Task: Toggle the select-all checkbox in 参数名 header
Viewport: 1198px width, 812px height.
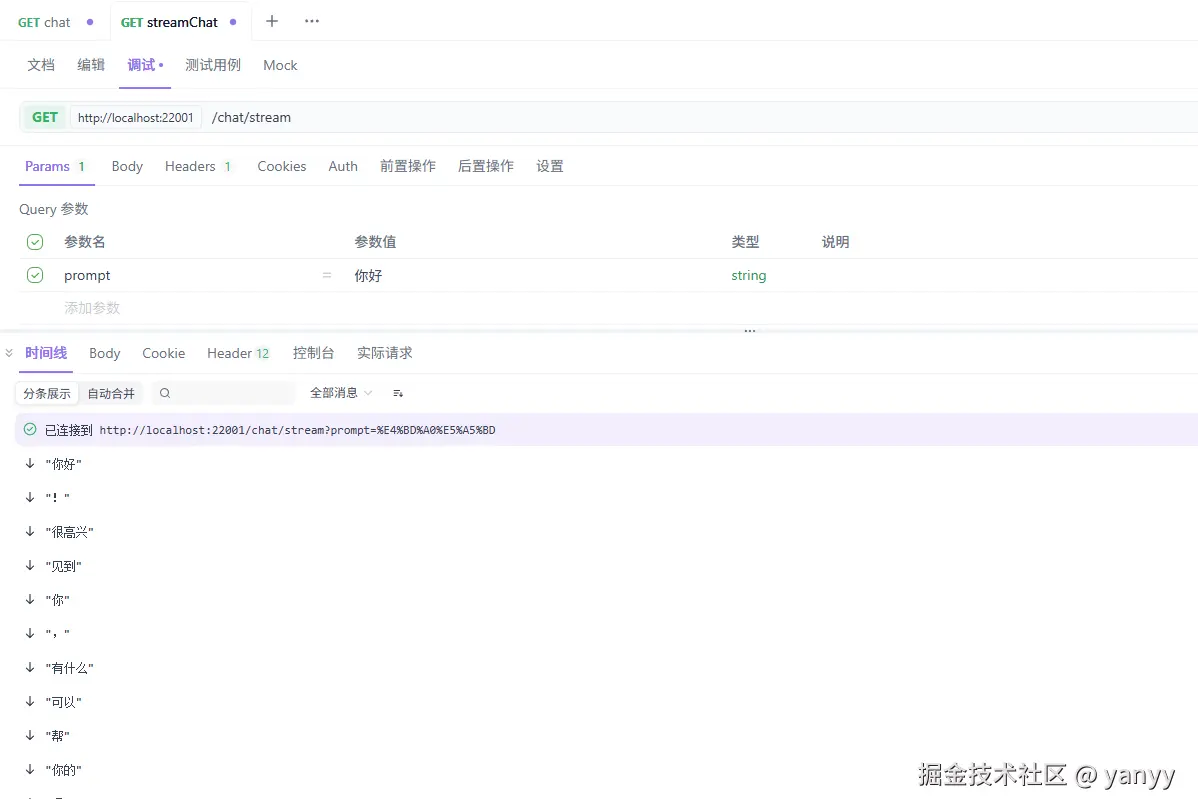Action: [35, 242]
